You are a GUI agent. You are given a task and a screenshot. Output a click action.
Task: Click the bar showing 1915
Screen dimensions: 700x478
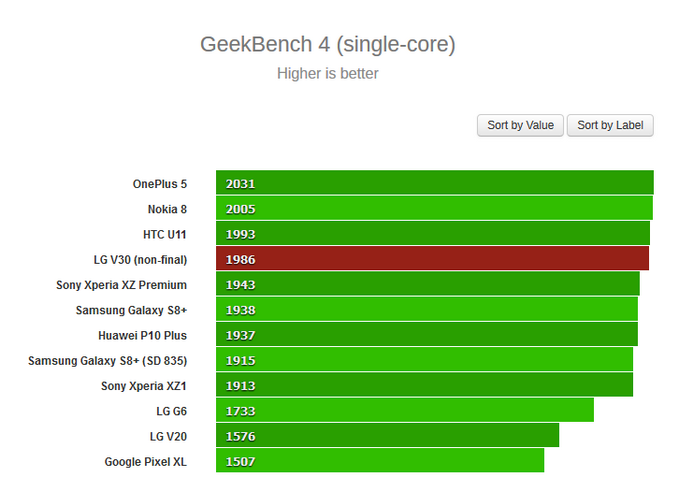(x=424, y=360)
